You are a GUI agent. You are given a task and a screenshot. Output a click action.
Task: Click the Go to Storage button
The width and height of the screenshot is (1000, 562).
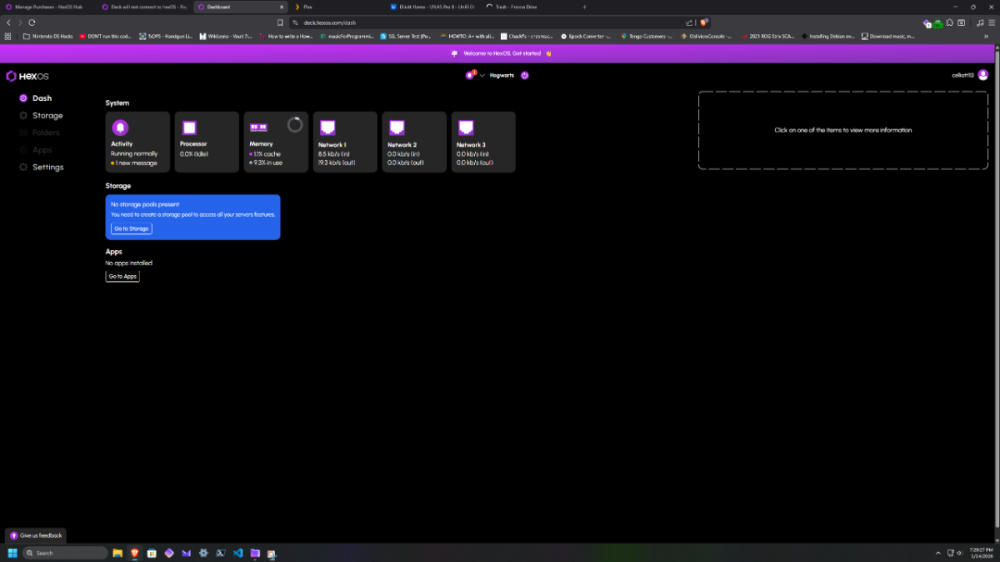coord(131,229)
